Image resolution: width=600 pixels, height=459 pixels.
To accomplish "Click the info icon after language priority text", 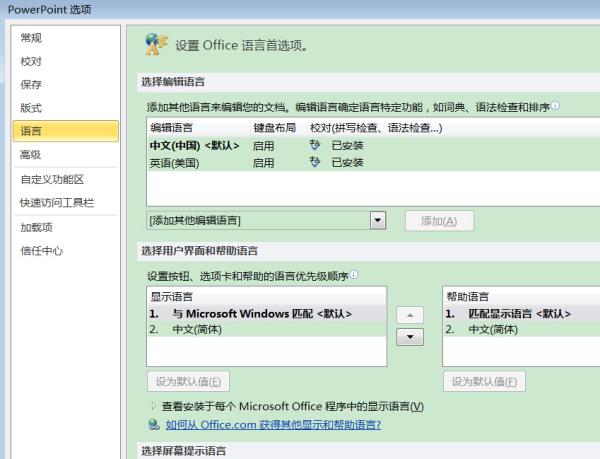I will pyautogui.click(x=354, y=275).
